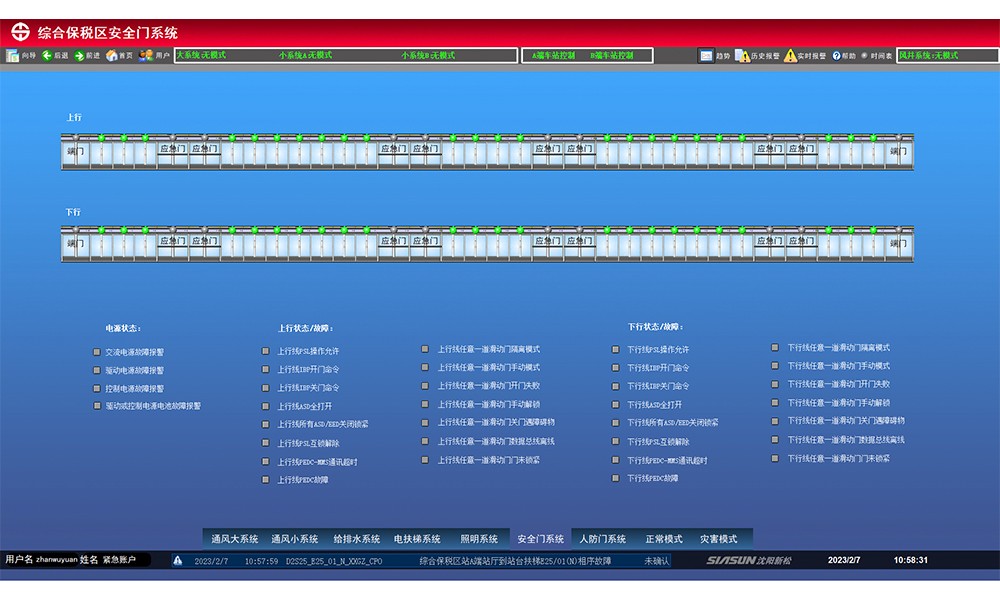The width and height of the screenshot is (1000, 600).
Task: Open the 实时报警 warning triangle icon
Action: pyautogui.click(x=790, y=56)
